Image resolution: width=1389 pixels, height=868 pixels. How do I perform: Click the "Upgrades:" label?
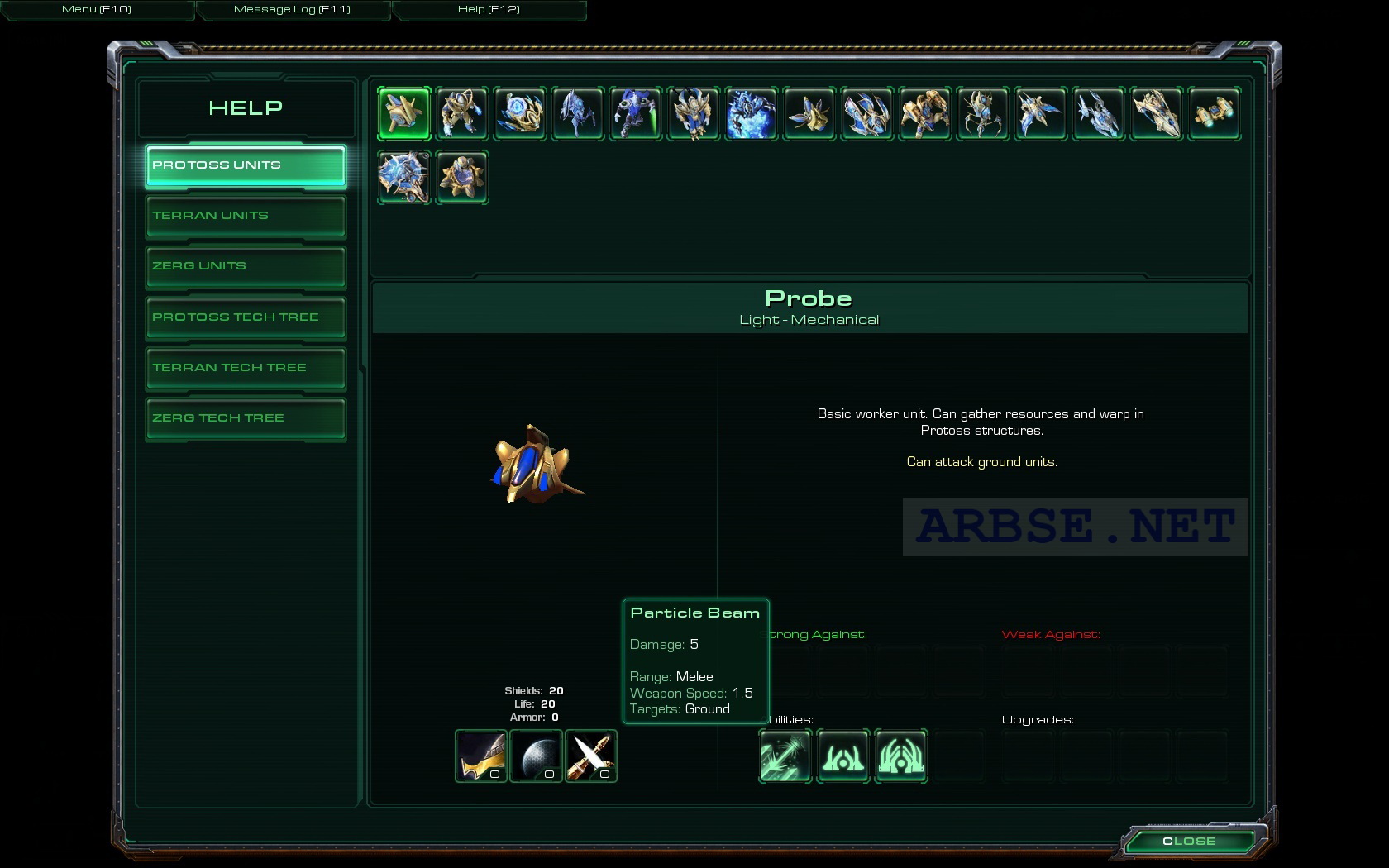[1038, 720]
